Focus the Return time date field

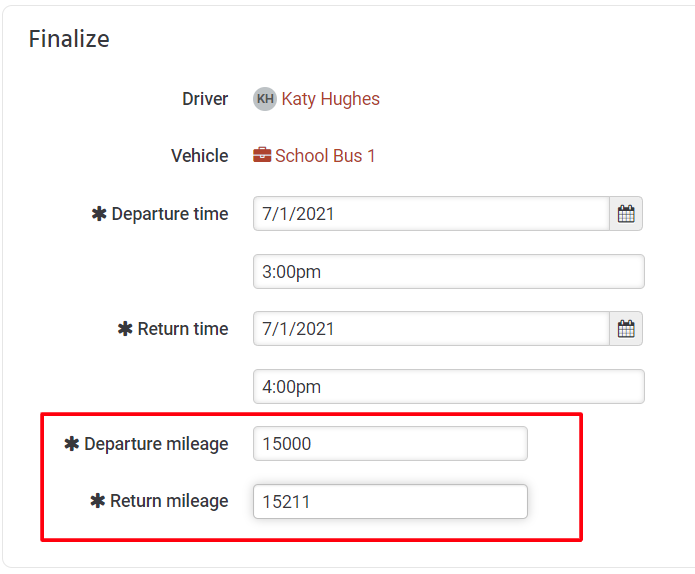point(431,329)
